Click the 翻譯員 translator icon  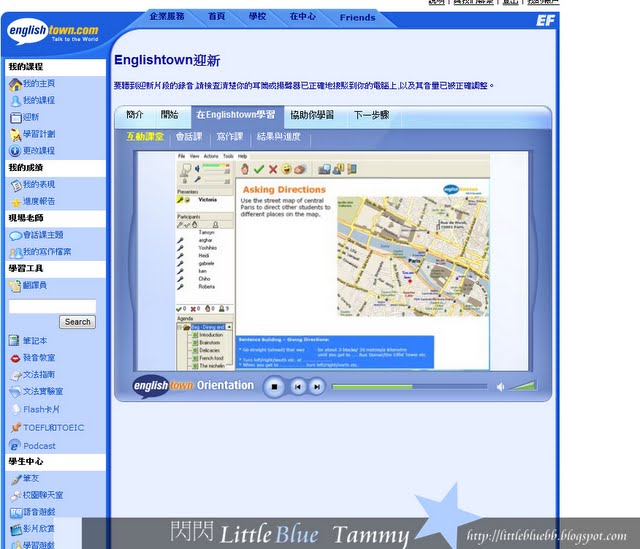tap(15, 286)
